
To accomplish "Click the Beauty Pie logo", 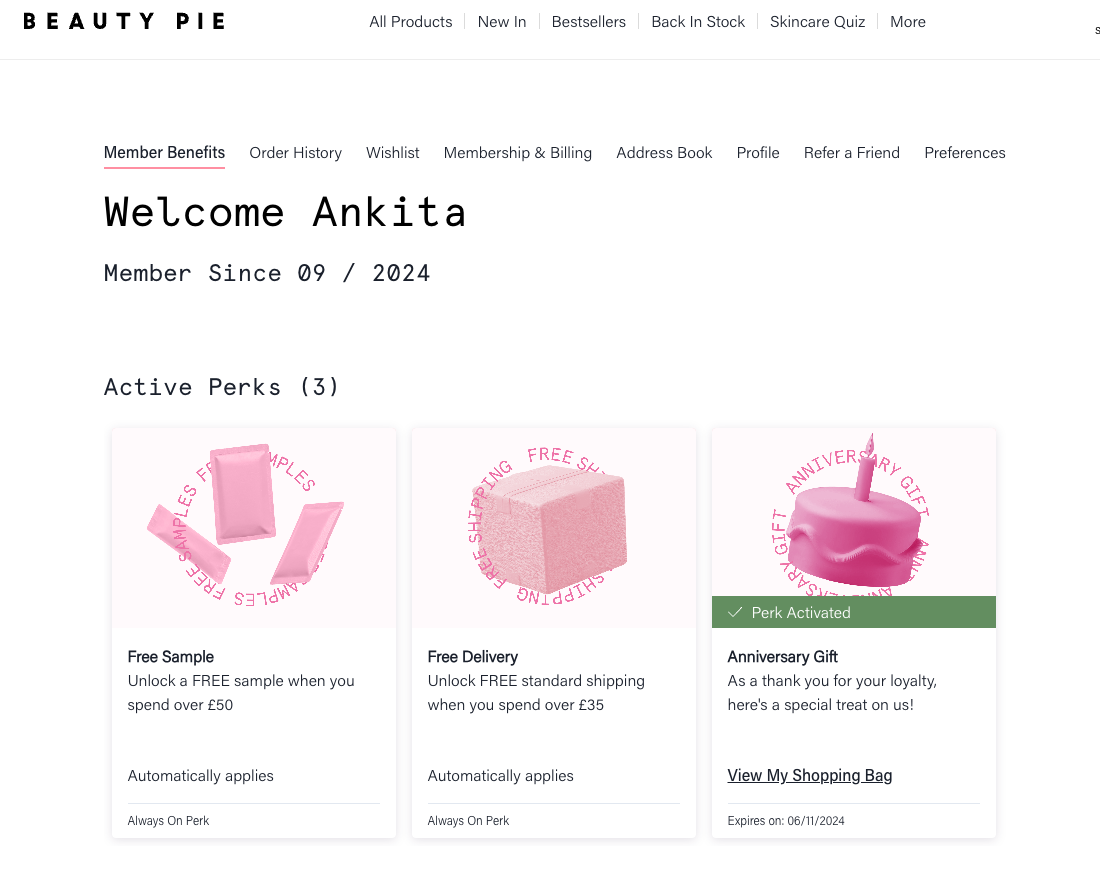I will pos(124,21).
